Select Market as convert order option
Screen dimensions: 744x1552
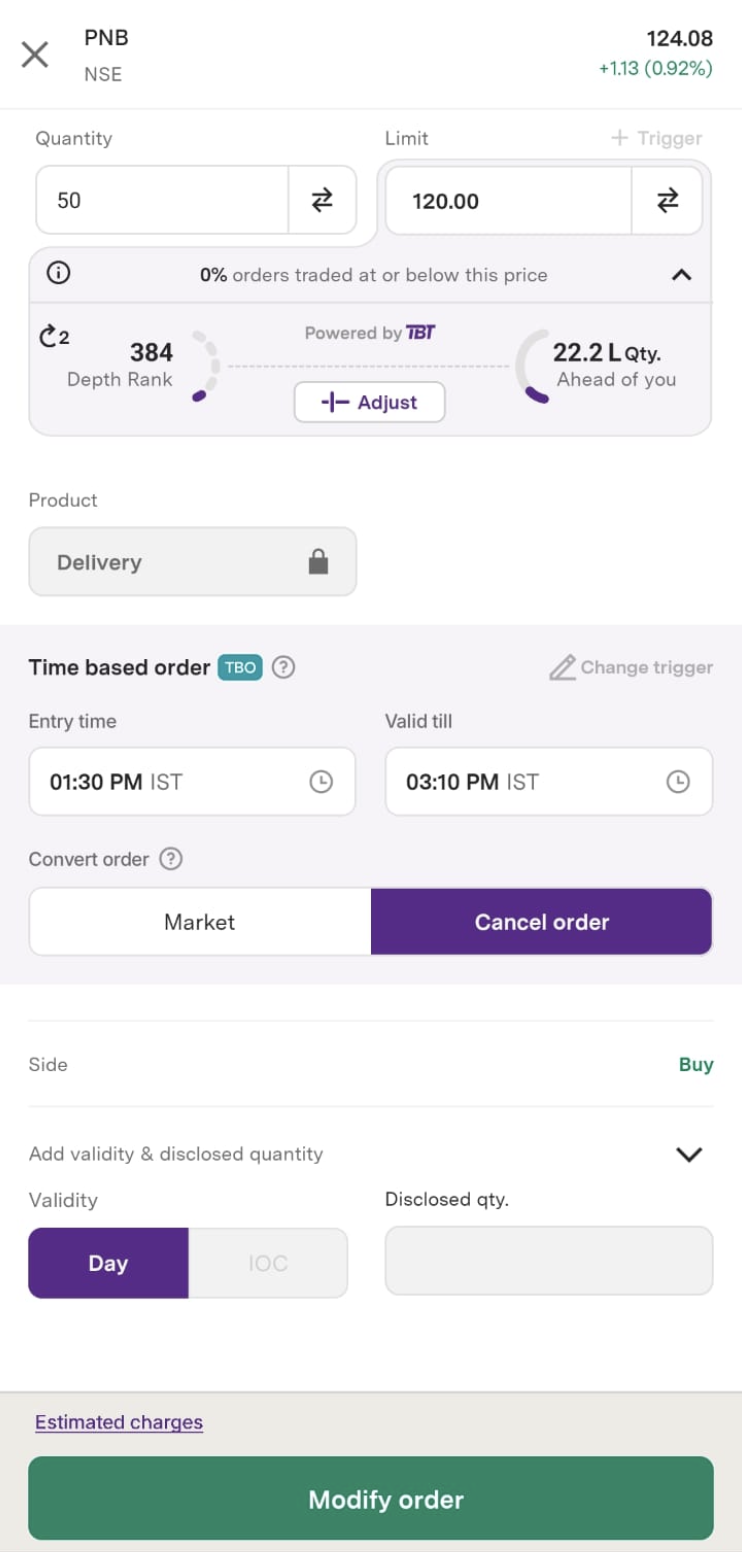200,922
